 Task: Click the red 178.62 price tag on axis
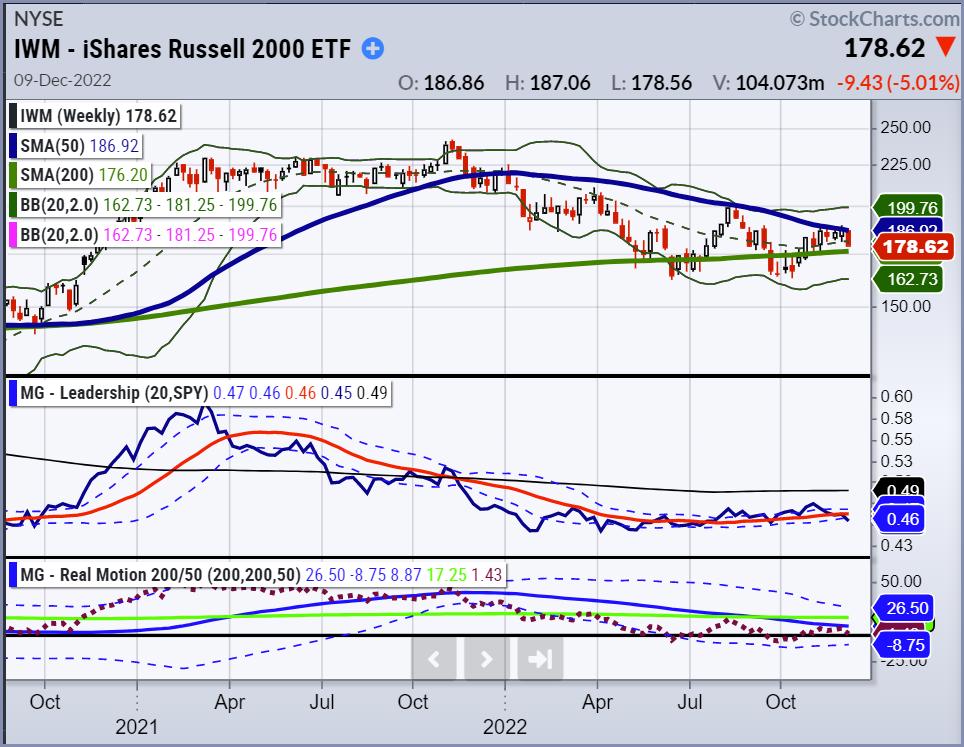pos(915,247)
